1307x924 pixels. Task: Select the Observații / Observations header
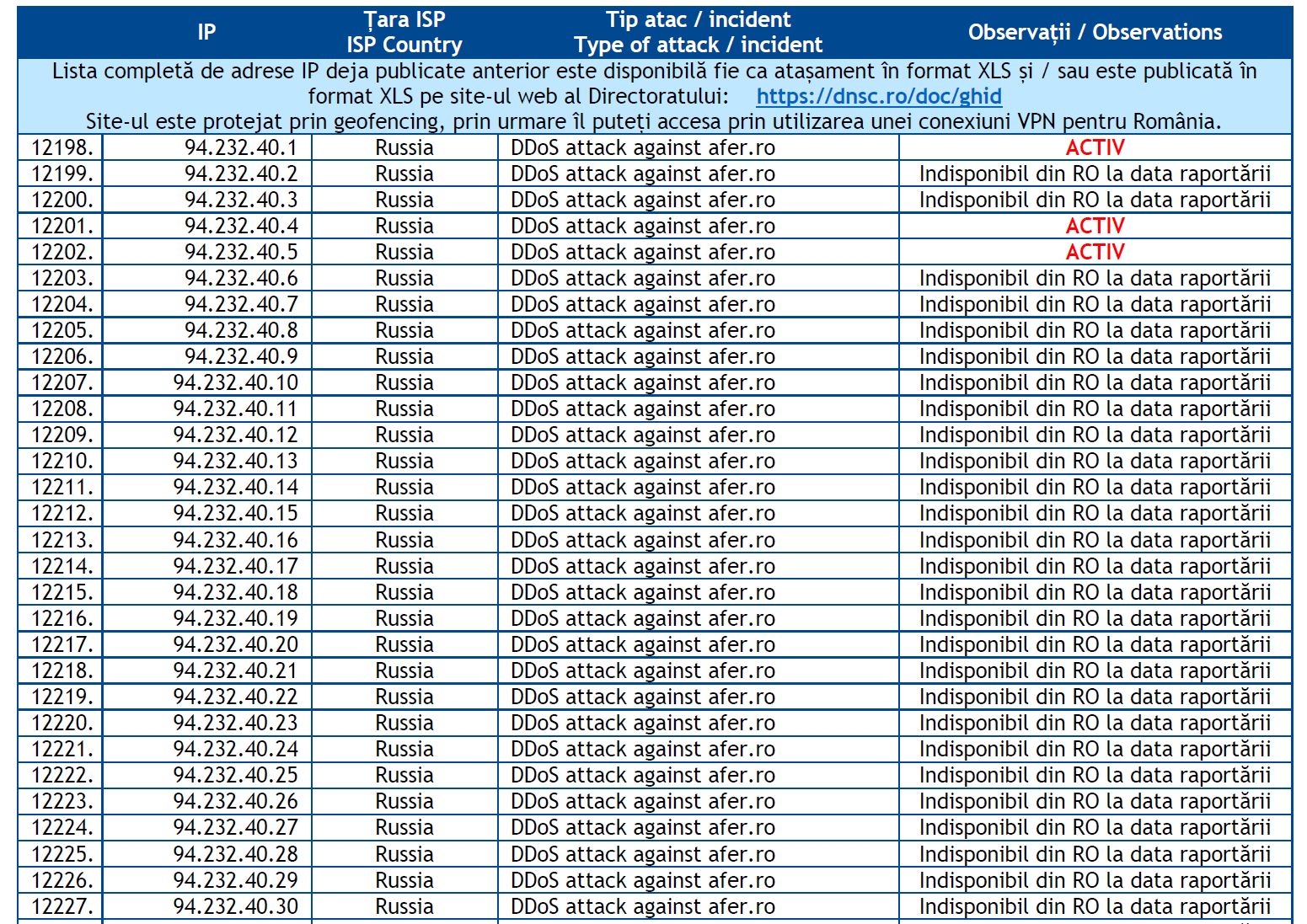click(1095, 32)
